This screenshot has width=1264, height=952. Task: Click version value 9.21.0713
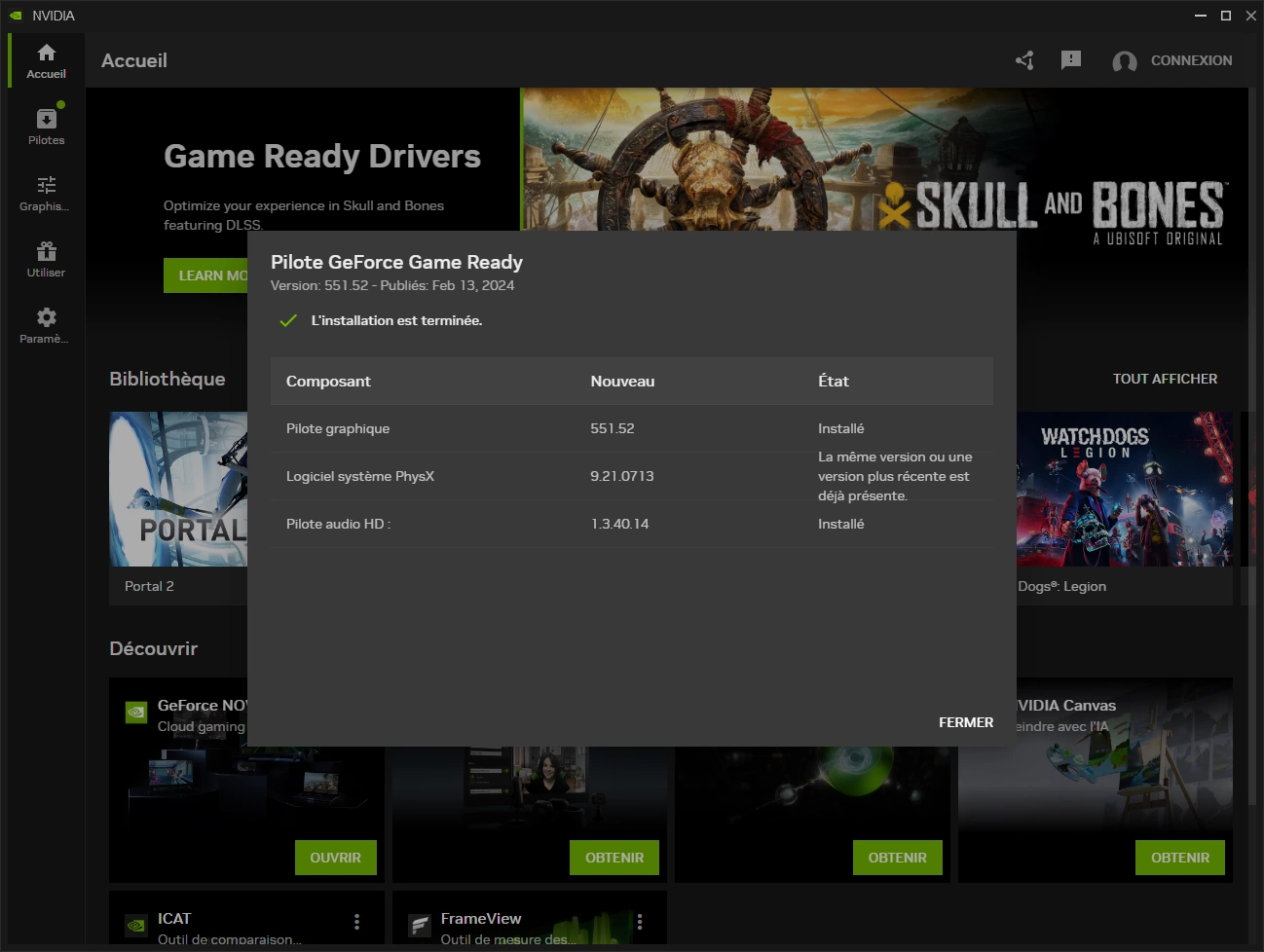[x=622, y=476]
